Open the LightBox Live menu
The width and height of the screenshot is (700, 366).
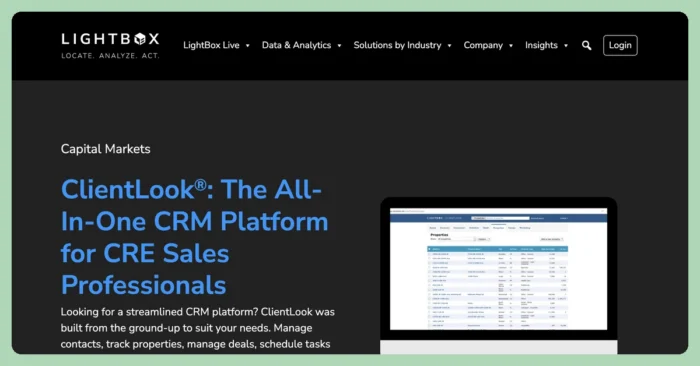(211, 45)
